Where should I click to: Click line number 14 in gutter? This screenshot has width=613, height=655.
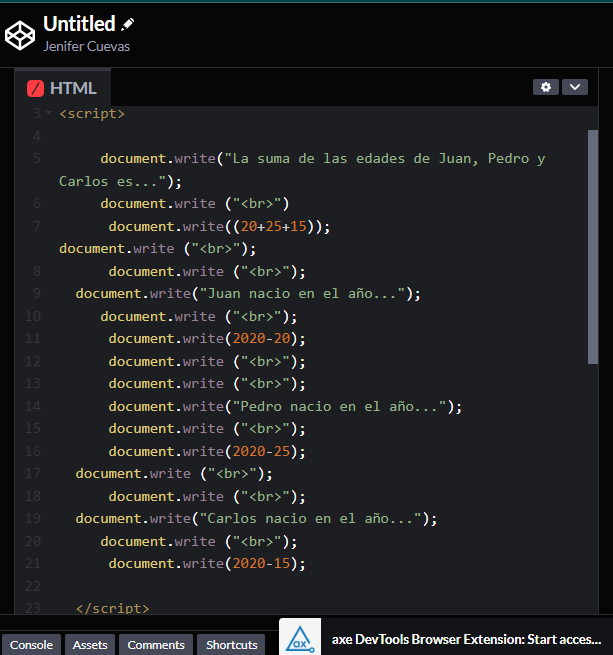point(33,406)
